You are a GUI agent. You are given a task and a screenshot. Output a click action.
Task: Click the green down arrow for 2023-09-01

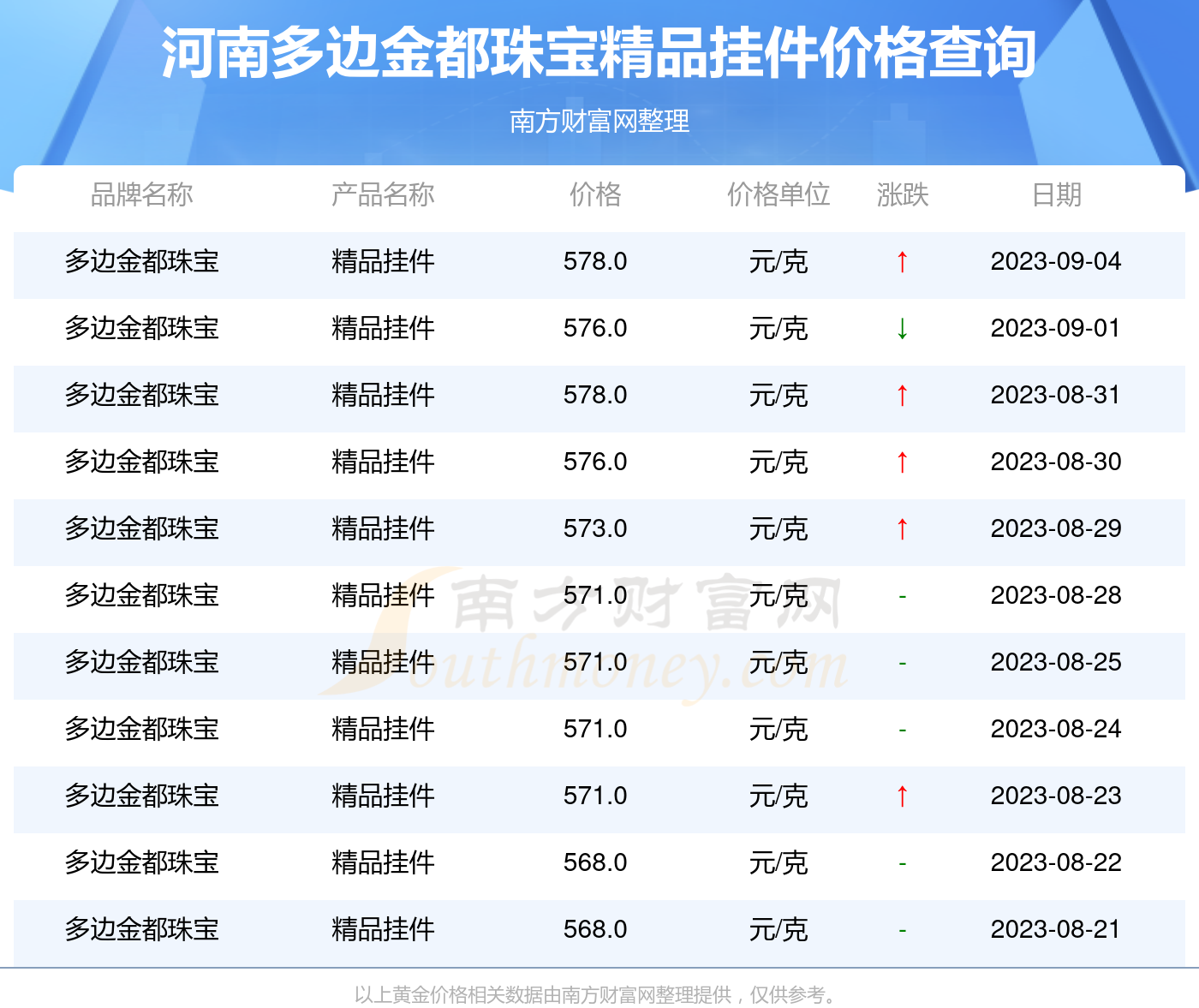pos(902,328)
